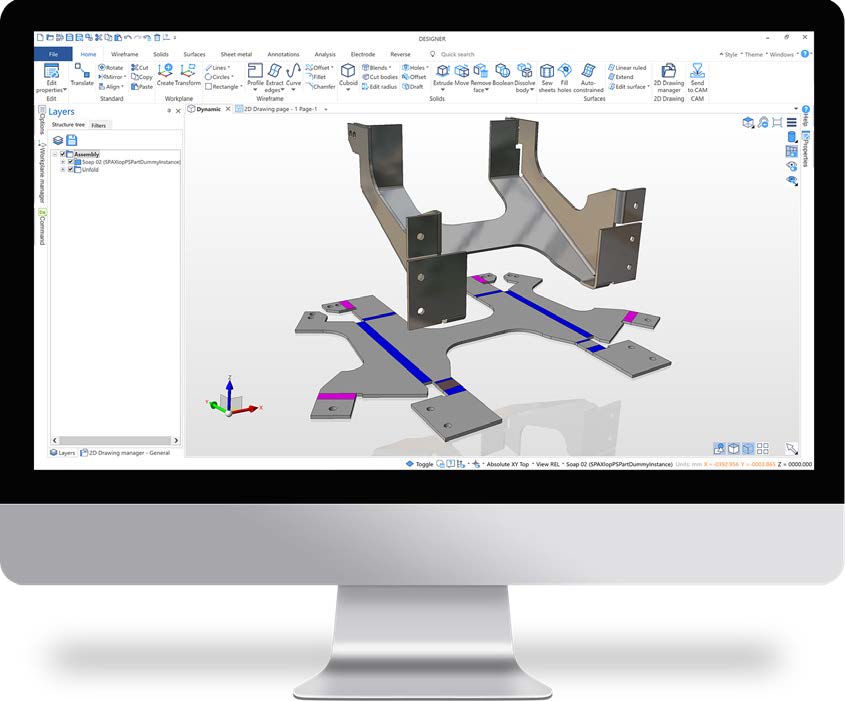Launch the 2D Drawing manager

pyautogui.click(x=668, y=72)
